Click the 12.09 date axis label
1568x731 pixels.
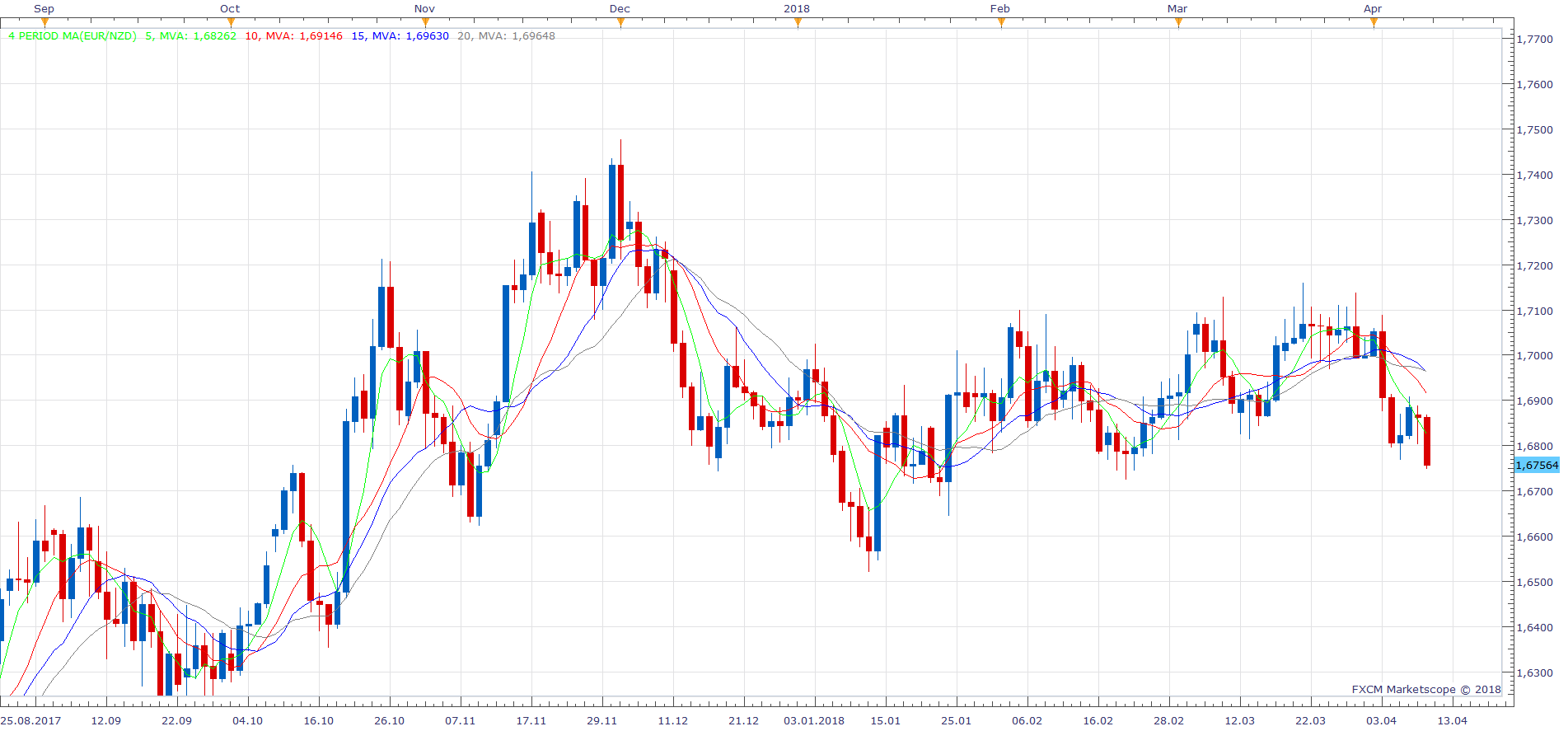(105, 720)
